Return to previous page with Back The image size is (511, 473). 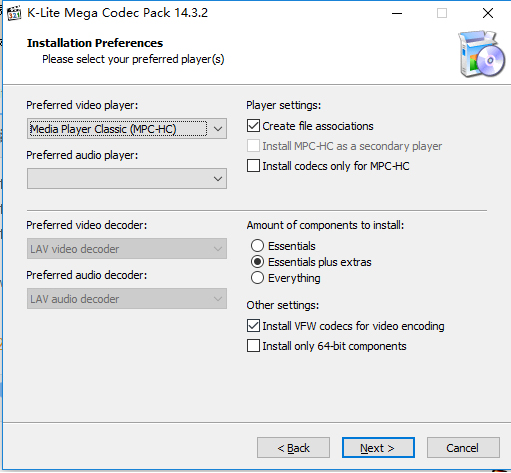tap(293, 448)
